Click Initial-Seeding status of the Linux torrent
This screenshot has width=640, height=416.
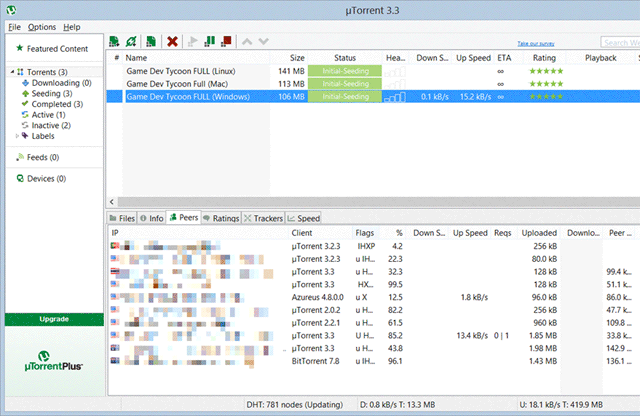[x=345, y=71]
